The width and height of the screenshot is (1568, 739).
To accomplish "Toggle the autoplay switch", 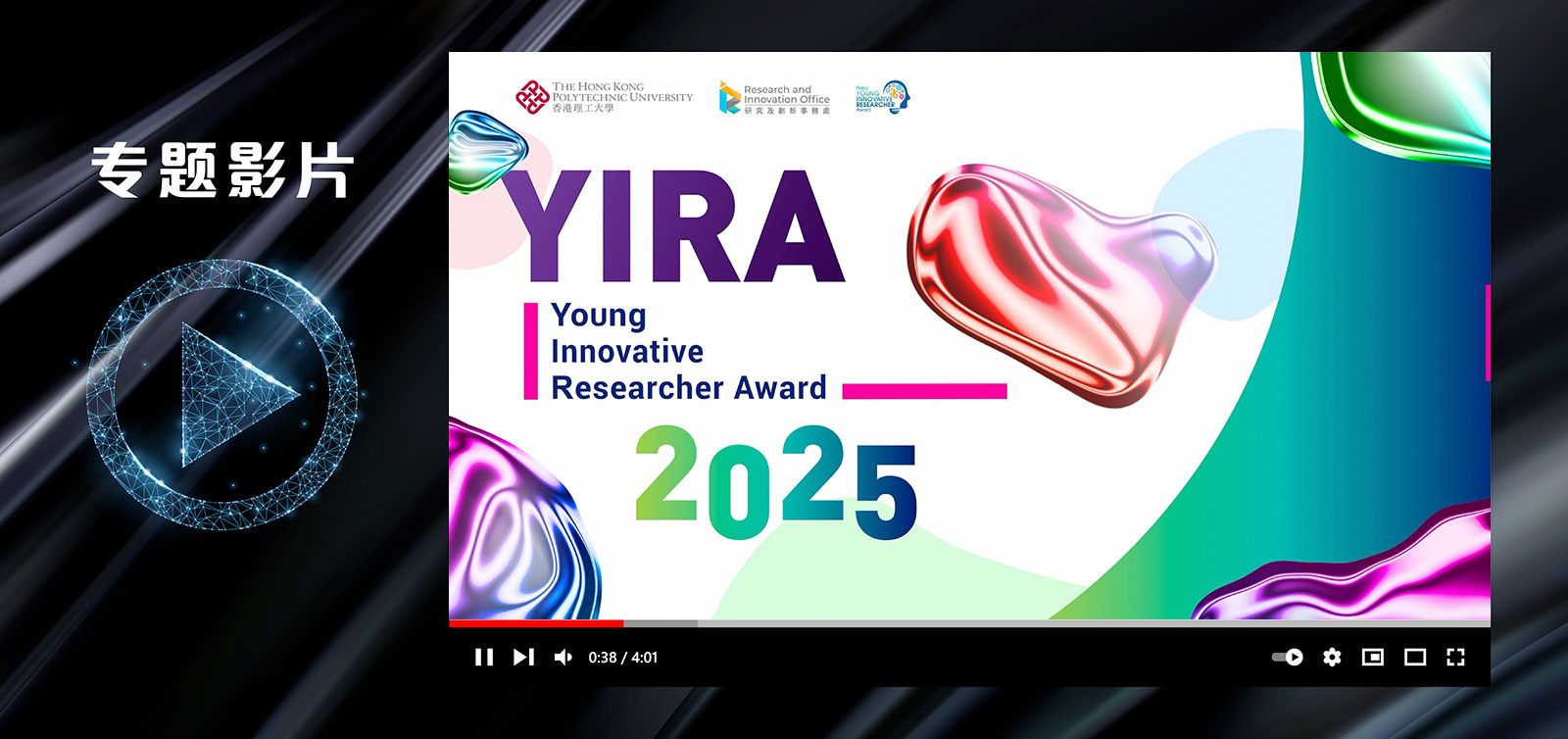I will pyautogui.click(x=1287, y=658).
